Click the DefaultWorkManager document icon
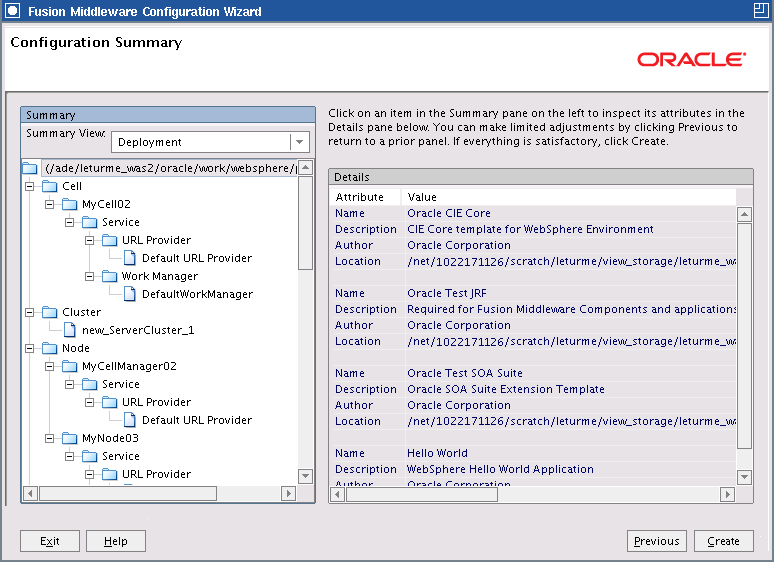774x562 pixels. coord(129,294)
